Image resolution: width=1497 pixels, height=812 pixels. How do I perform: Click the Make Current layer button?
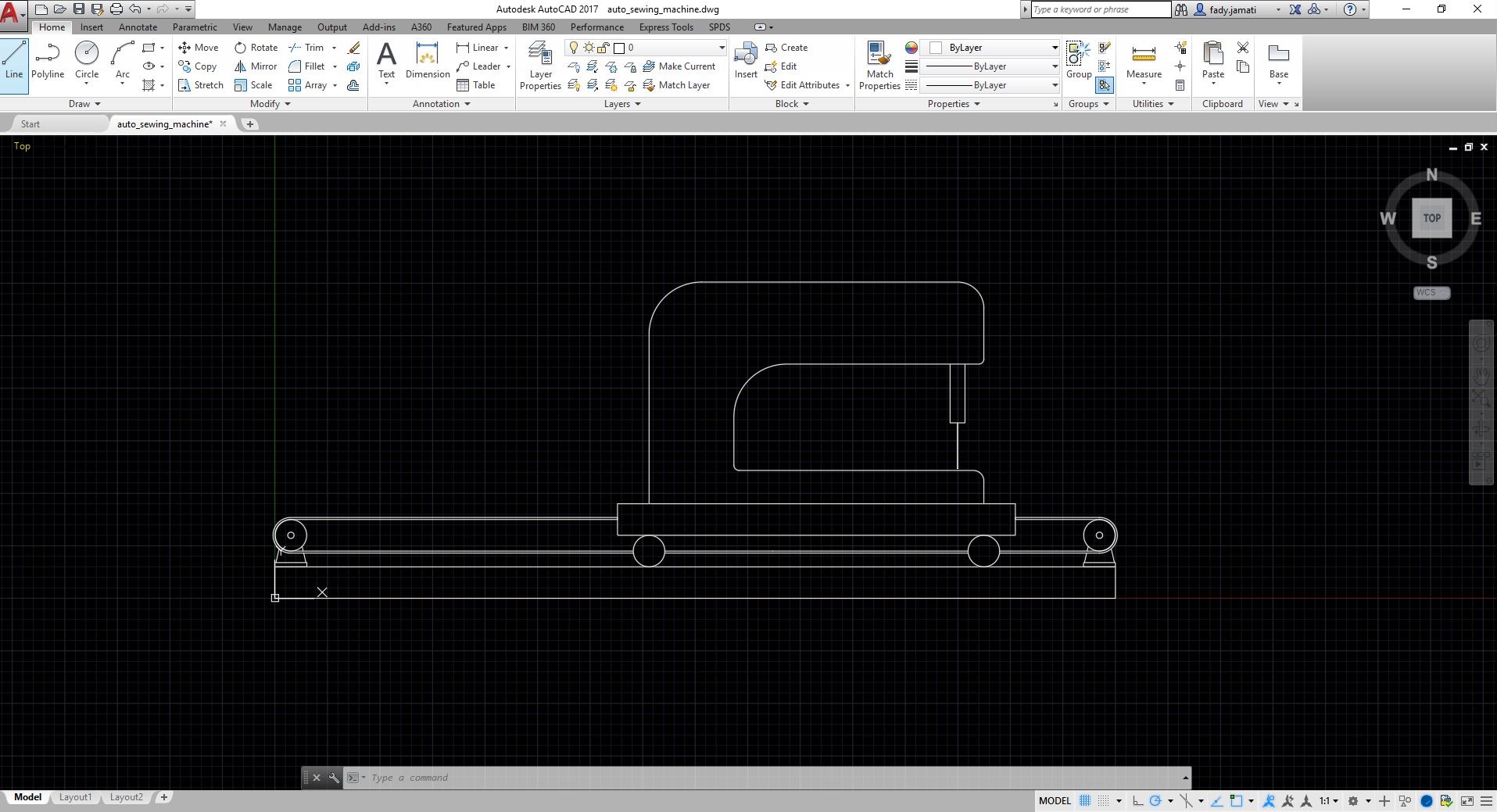tap(679, 66)
